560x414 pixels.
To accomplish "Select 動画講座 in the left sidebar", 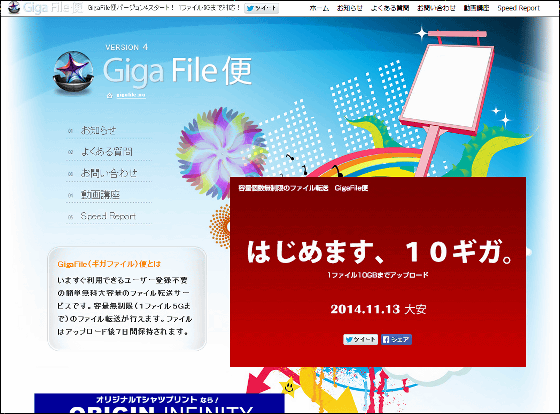I will (x=100, y=195).
